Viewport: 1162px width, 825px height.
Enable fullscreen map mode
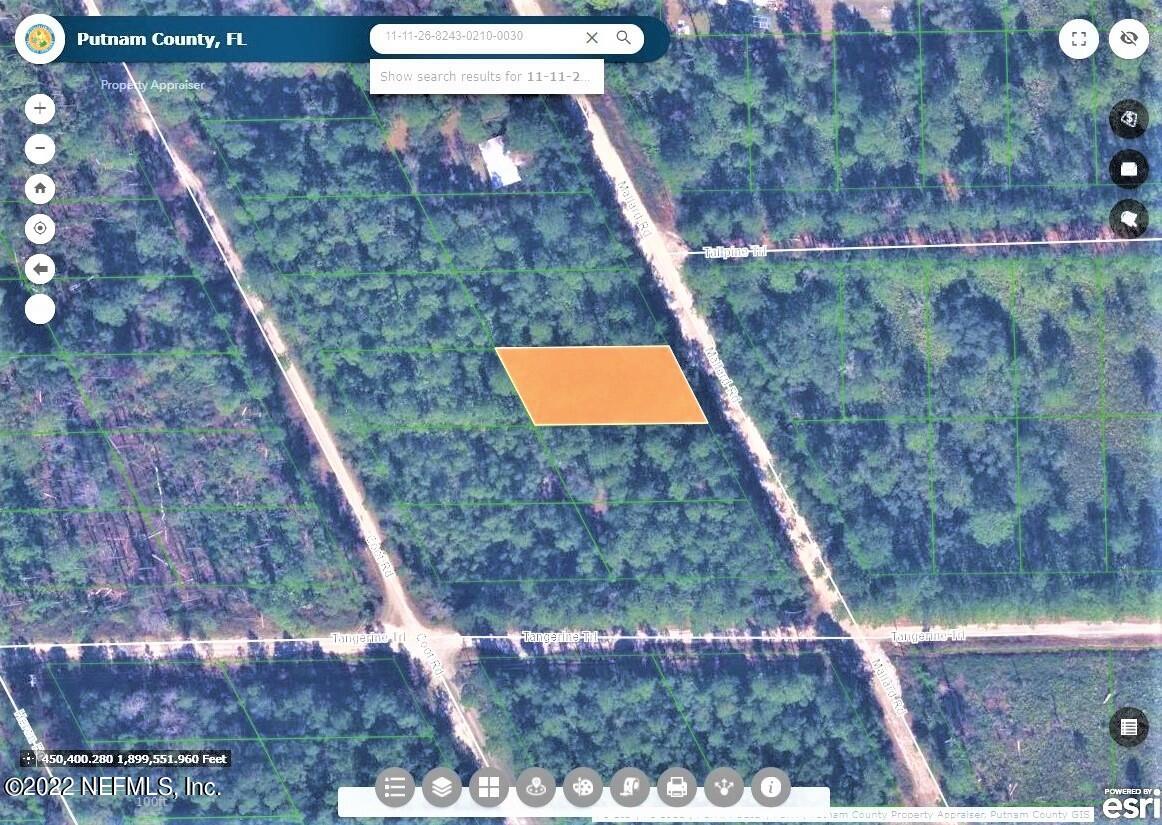pyautogui.click(x=1079, y=38)
